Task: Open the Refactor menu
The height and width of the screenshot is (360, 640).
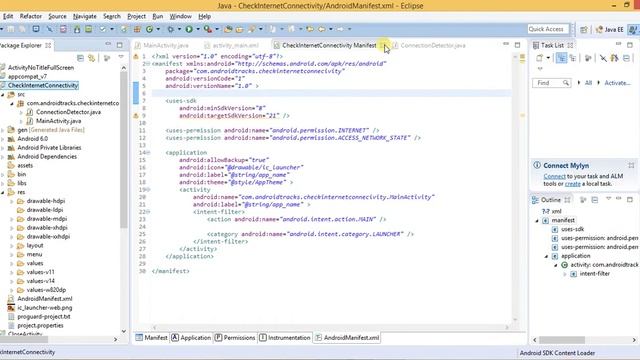Action: [x=31, y=16]
